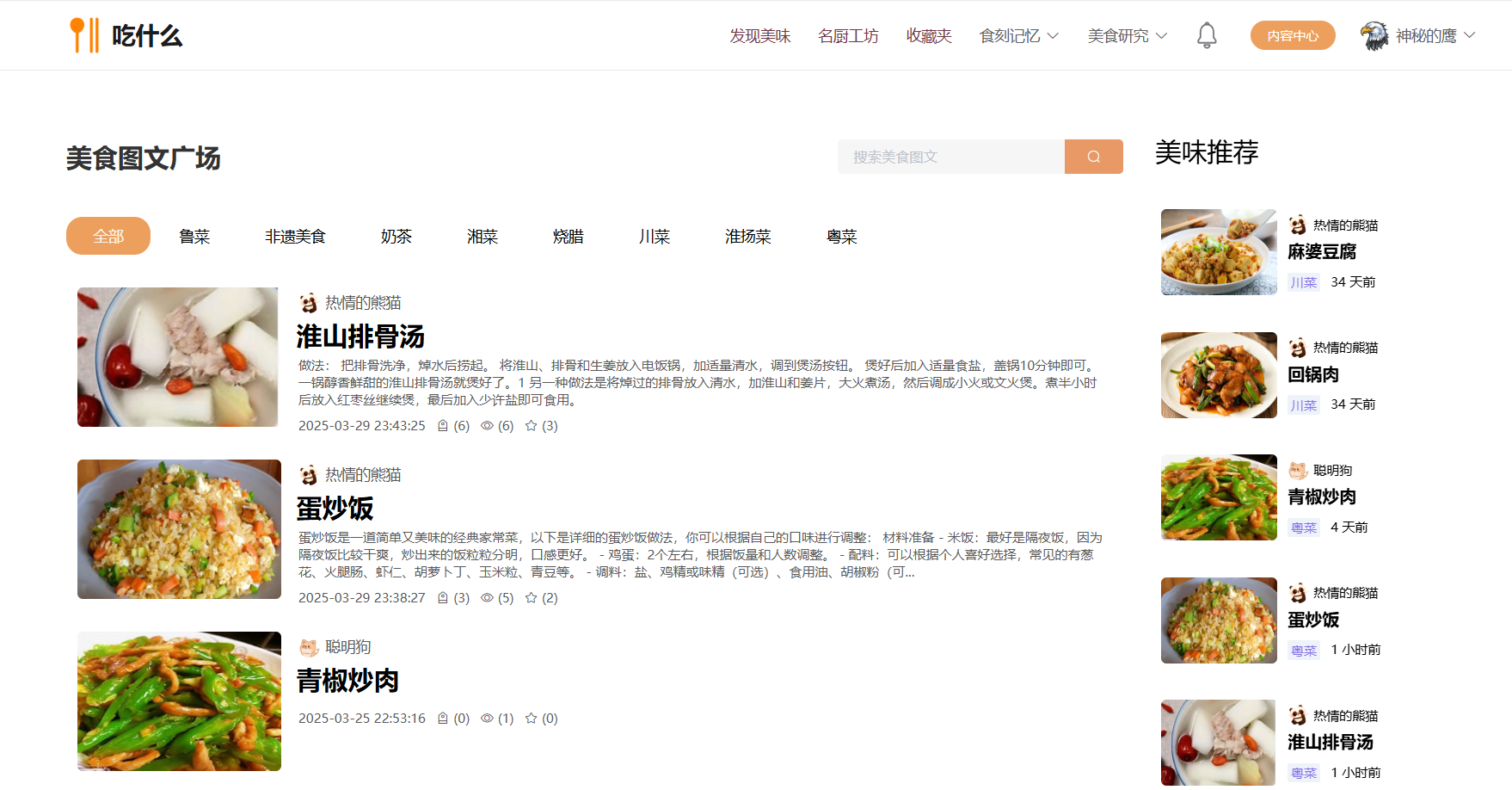Filter by 非遗美食 category
The image size is (1512, 790).
pyautogui.click(x=295, y=237)
